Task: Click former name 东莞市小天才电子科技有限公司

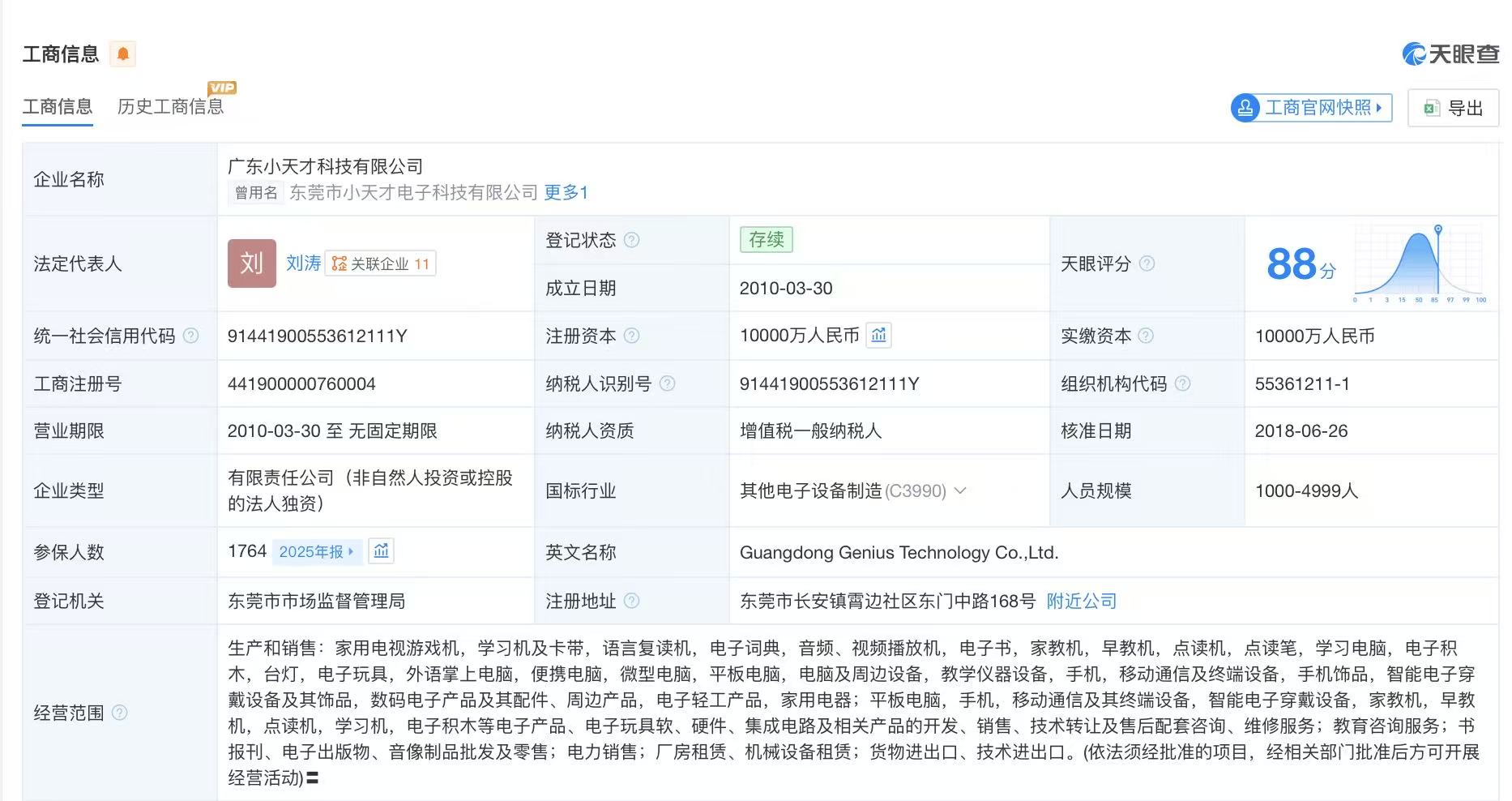Action: pos(414,192)
